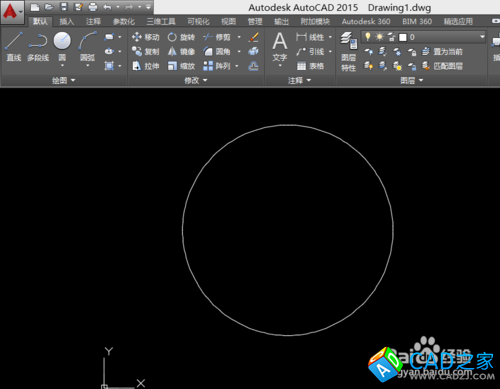Expand the layer name dropdown list
The width and height of the screenshot is (500, 389).
tap(482, 37)
